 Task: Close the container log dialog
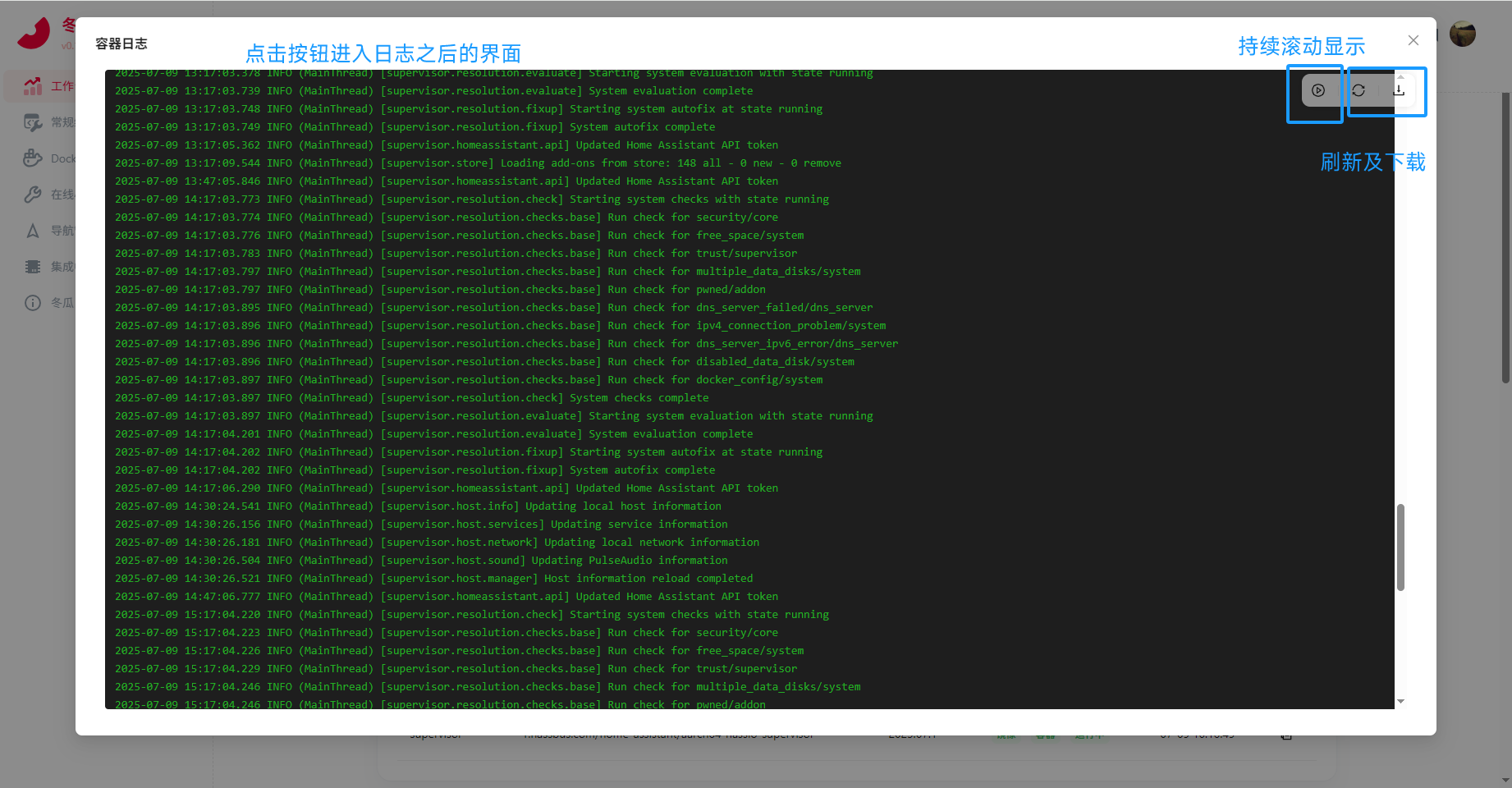[1413, 40]
